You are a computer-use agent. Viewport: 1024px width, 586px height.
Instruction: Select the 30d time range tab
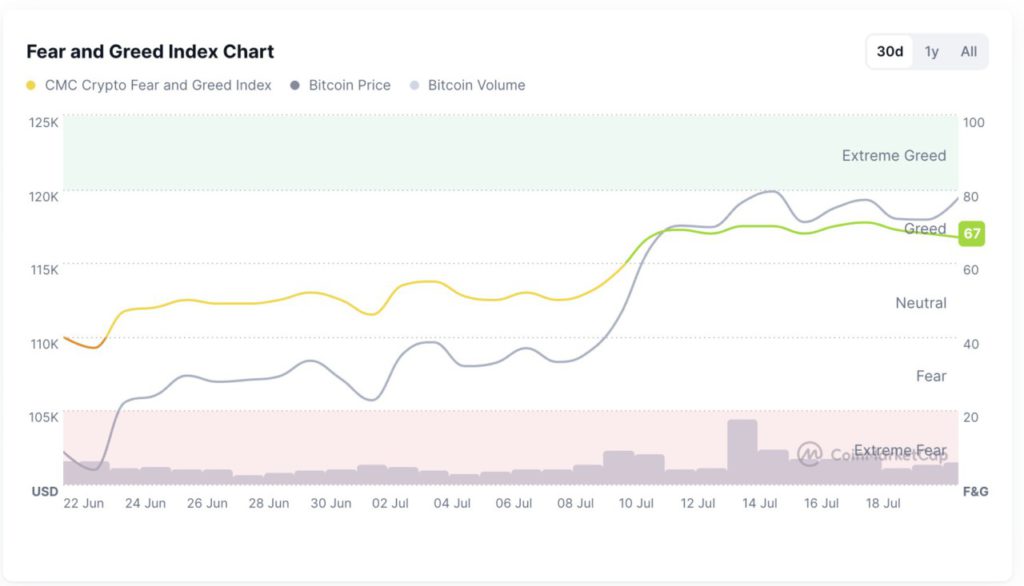[890, 51]
